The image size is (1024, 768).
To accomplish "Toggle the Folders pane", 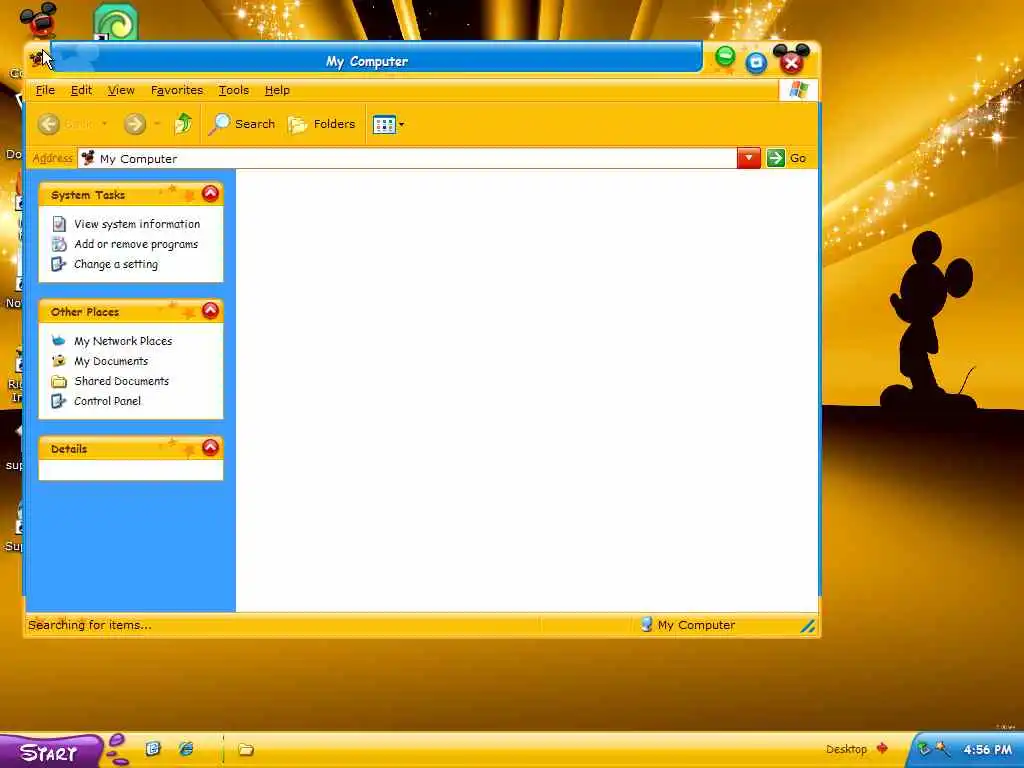I will (x=322, y=124).
